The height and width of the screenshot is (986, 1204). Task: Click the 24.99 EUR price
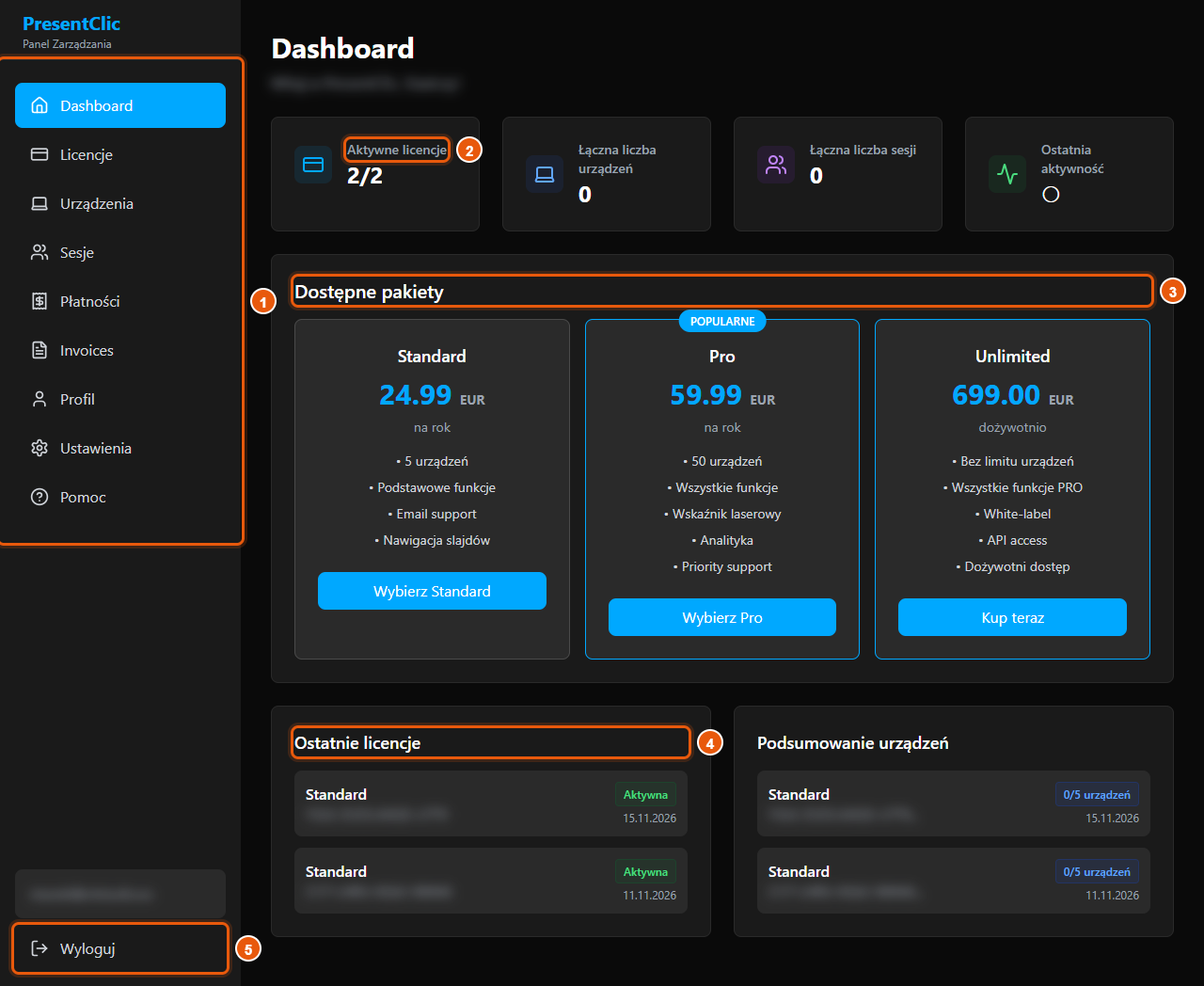click(432, 395)
